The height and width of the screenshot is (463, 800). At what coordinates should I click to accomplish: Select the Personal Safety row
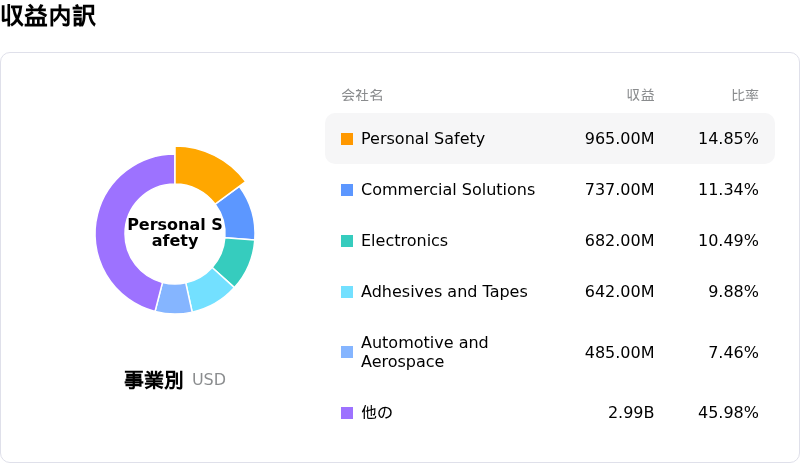click(550, 138)
